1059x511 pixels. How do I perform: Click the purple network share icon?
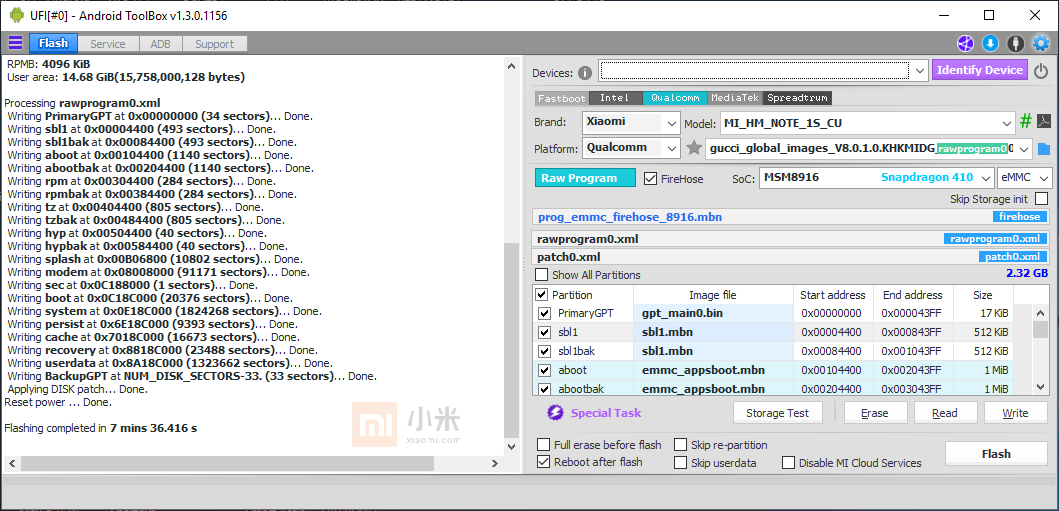click(x=965, y=44)
